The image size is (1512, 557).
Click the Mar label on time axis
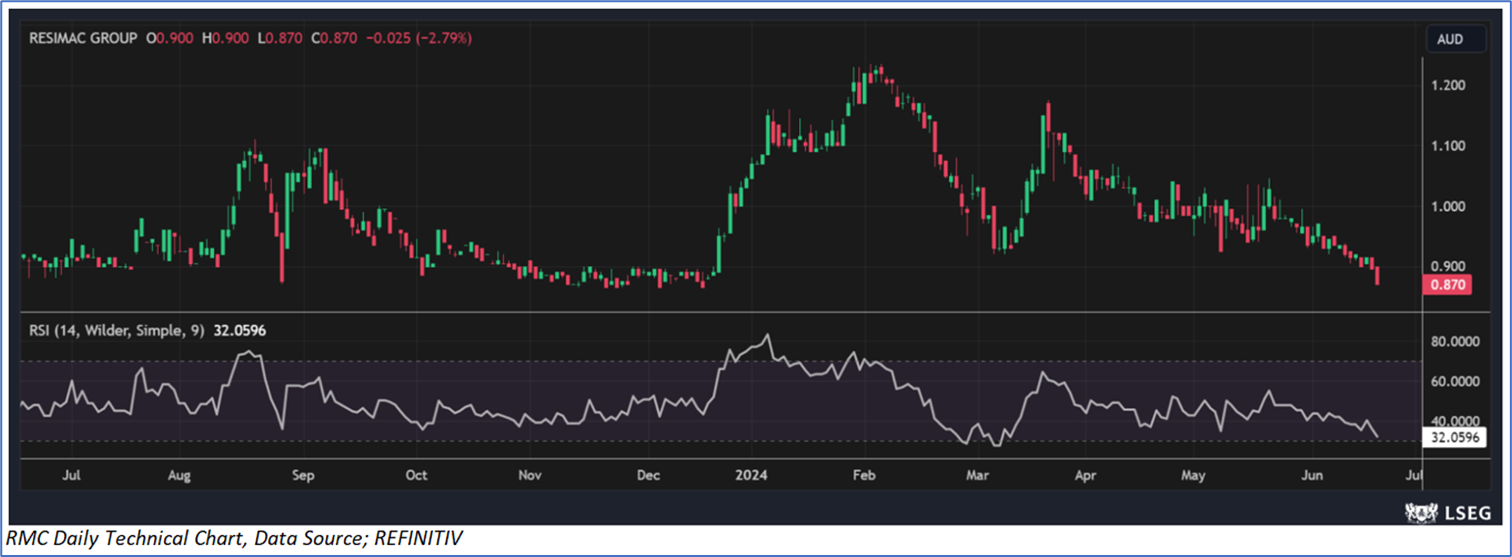(975, 476)
